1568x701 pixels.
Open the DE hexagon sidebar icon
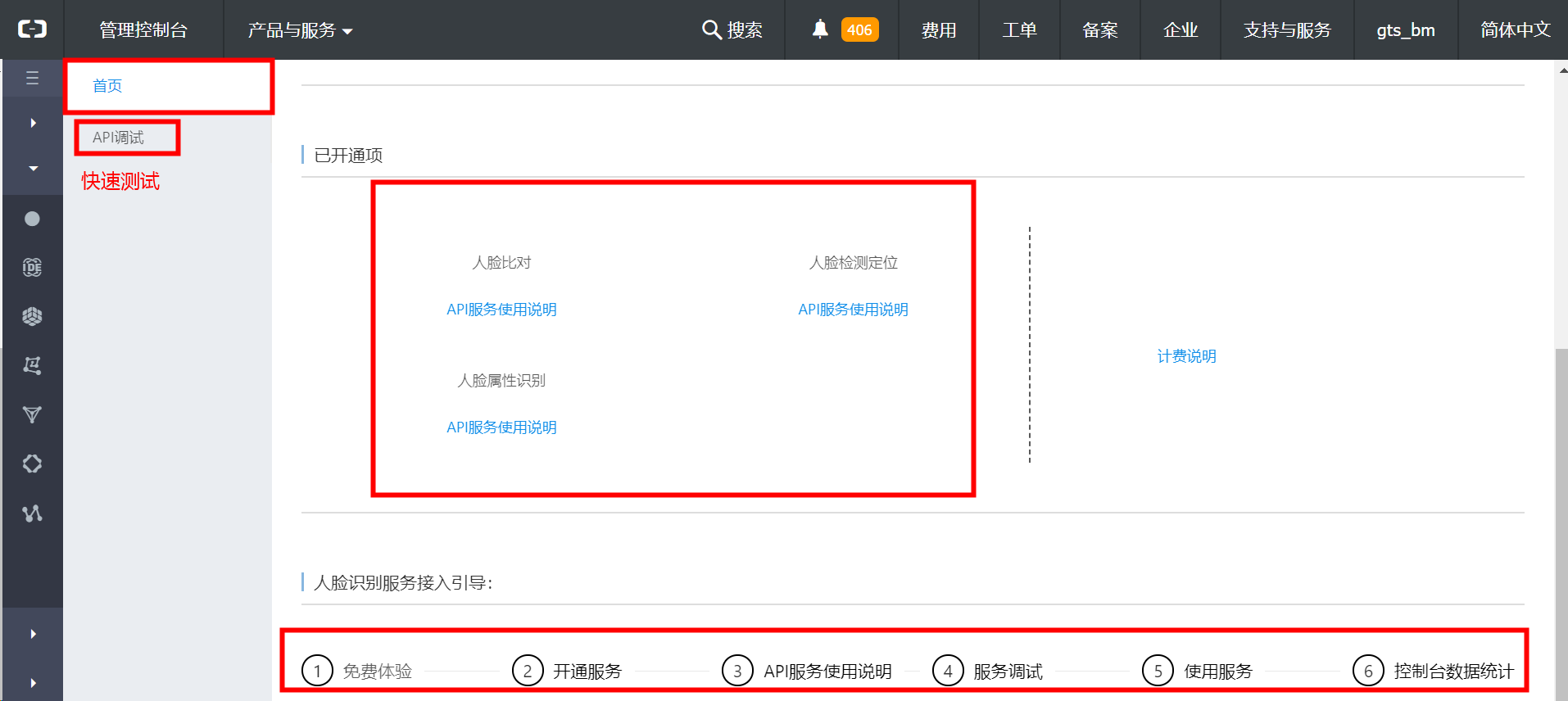tap(32, 267)
